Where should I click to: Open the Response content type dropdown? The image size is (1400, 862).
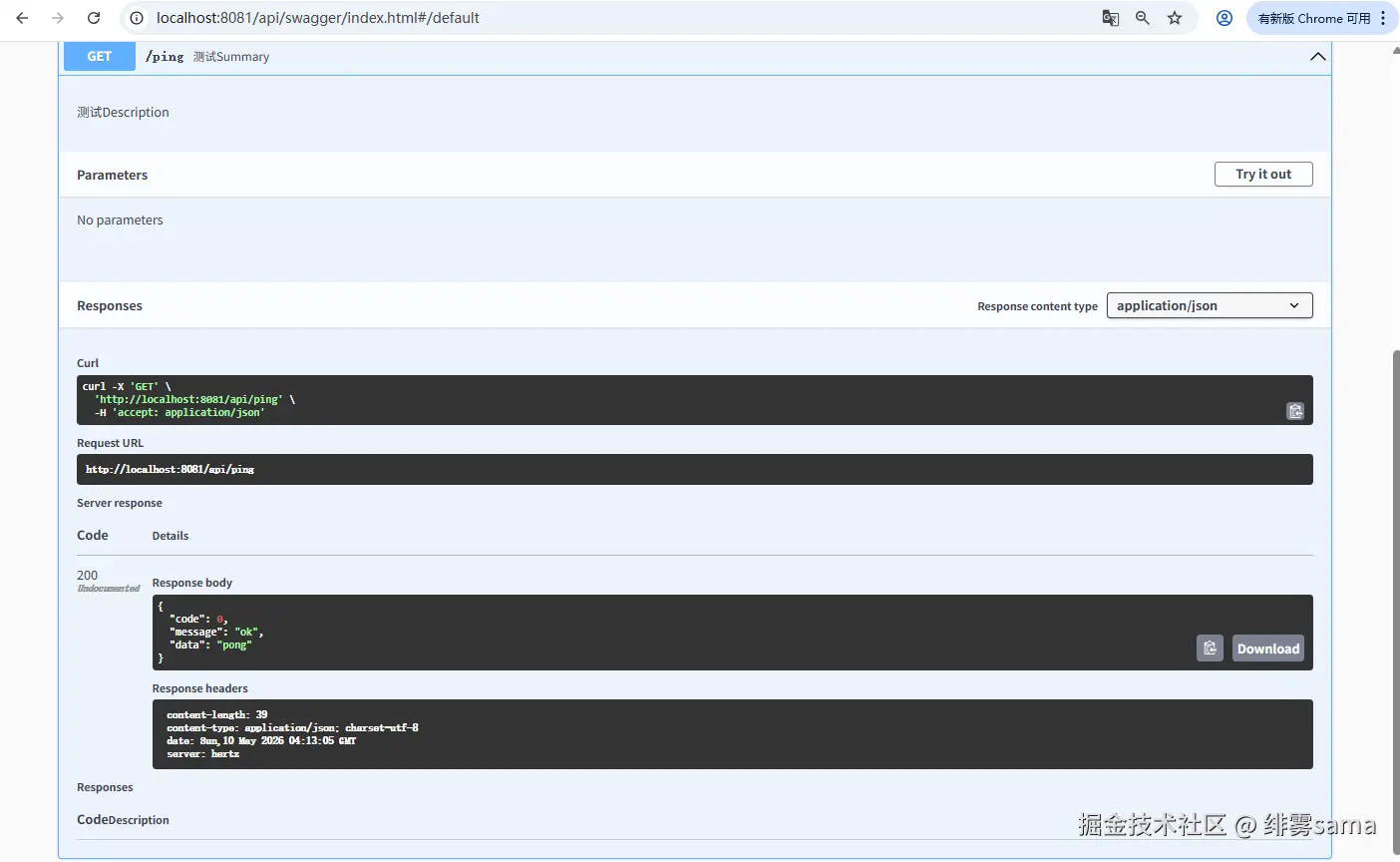[x=1210, y=305]
